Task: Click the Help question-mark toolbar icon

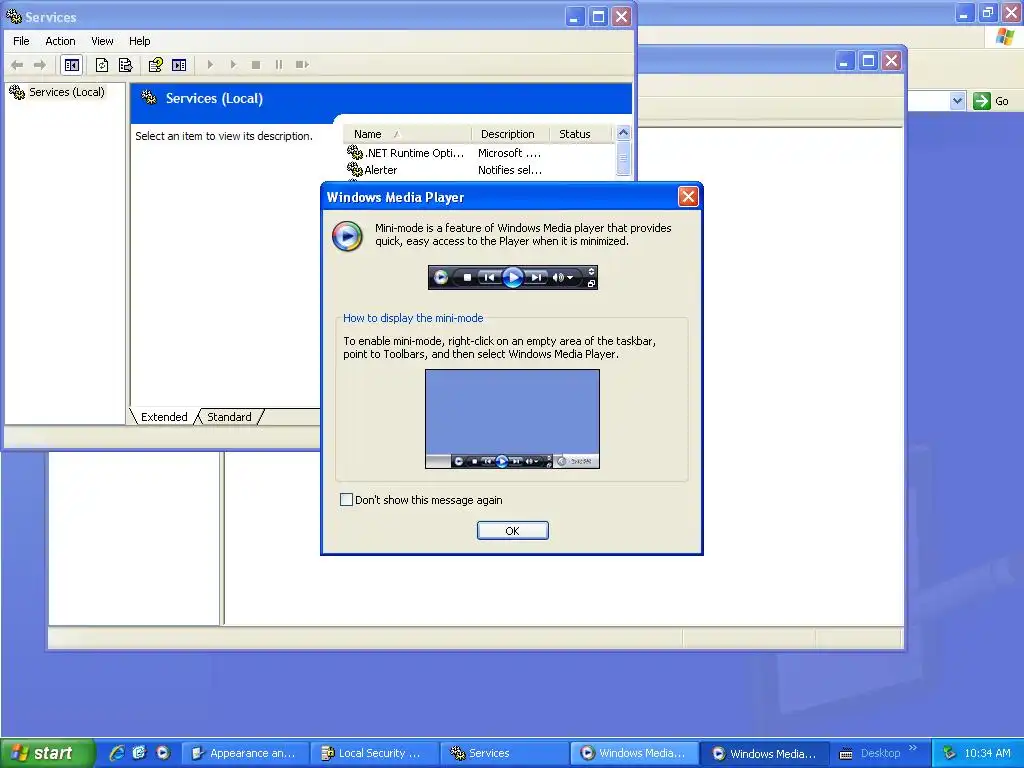Action: click(x=155, y=65)
